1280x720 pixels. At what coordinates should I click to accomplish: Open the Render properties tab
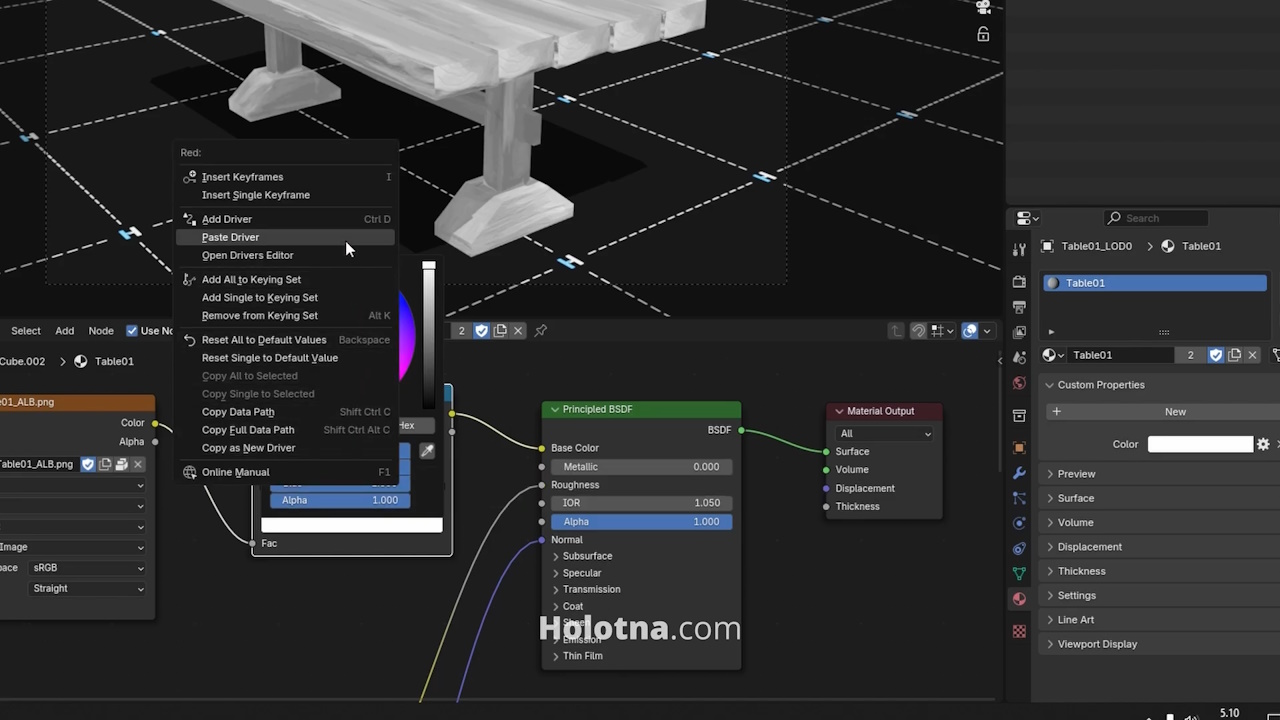(x=1019, y=282)
